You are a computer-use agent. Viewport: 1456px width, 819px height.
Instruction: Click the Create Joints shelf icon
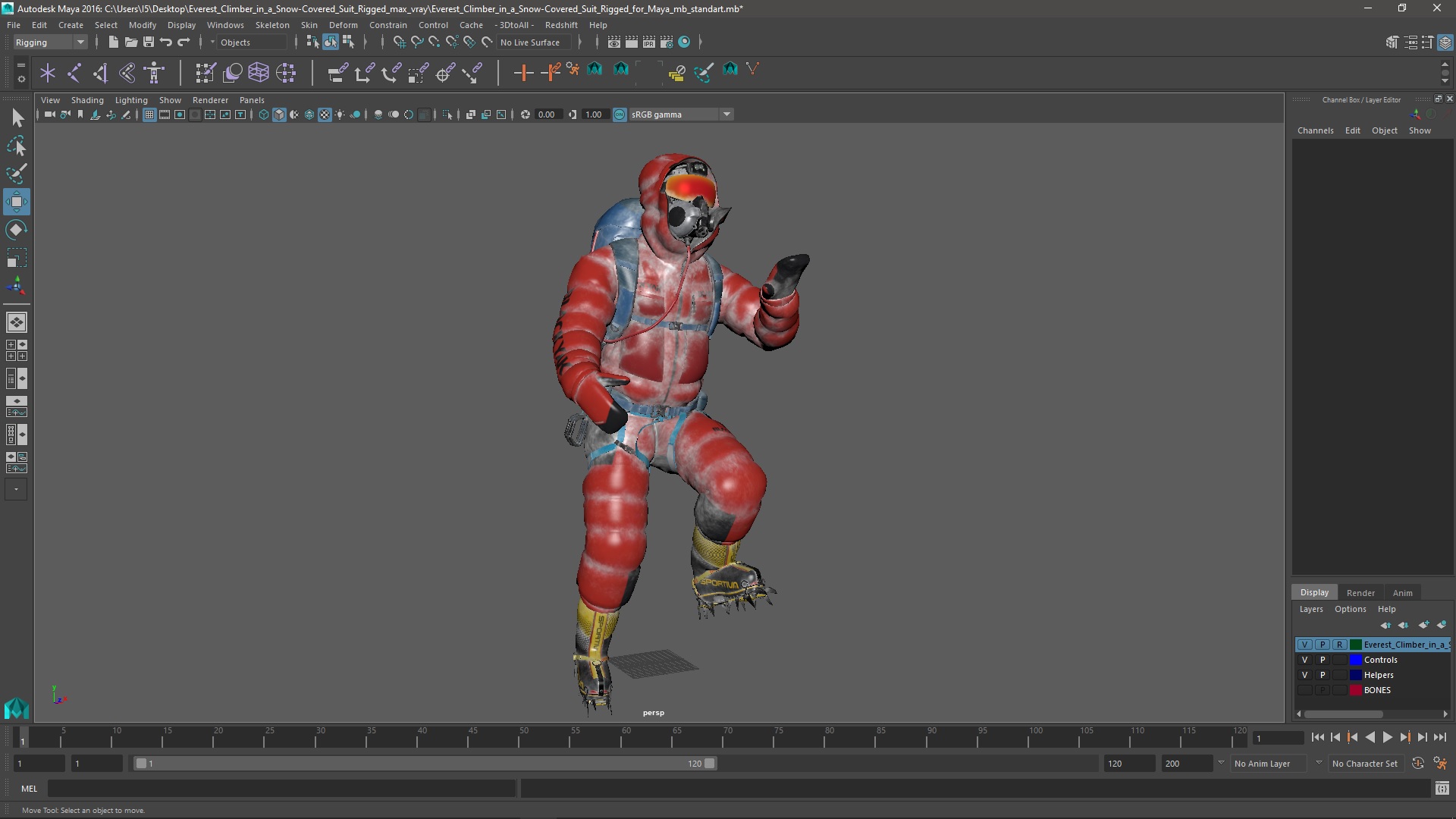coord(74,73)
